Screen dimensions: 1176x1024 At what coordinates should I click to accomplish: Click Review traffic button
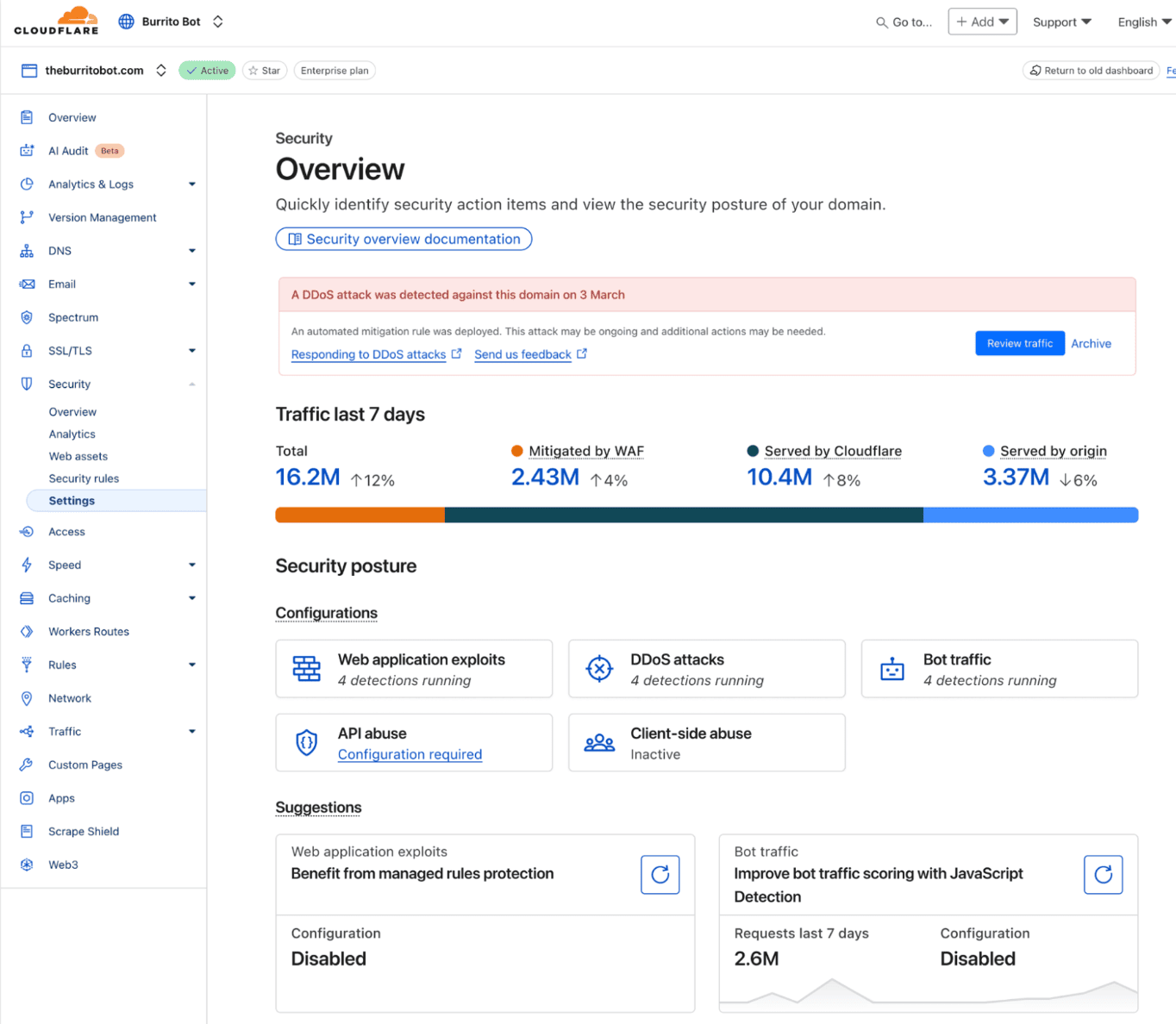[1020, 343]
